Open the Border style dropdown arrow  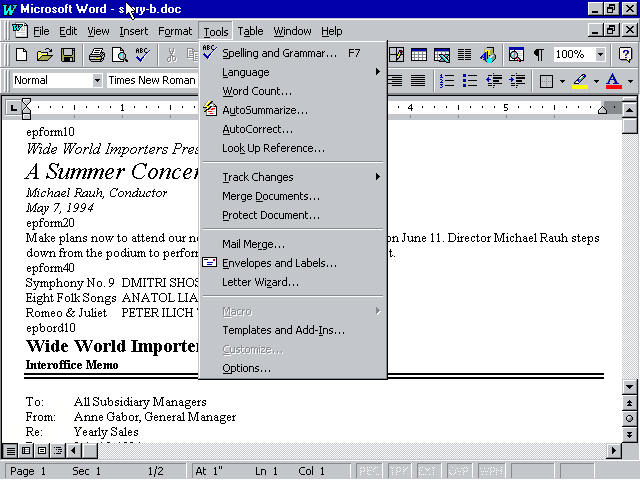[562, 81]
